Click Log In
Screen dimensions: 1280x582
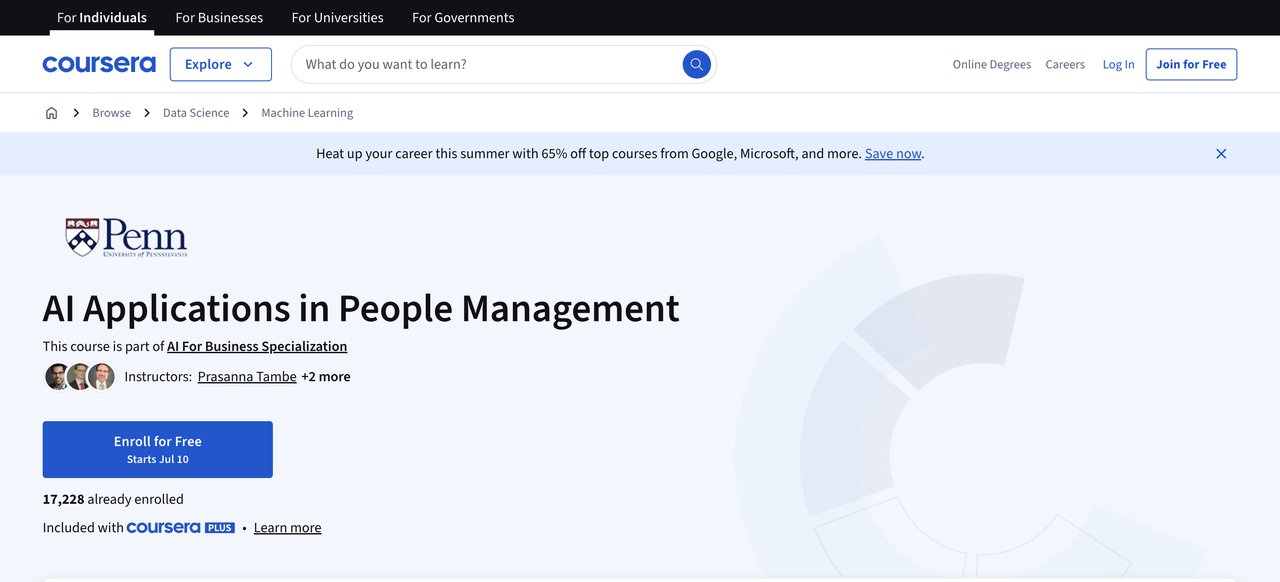pyautogui.click(x=1118, y=64)
